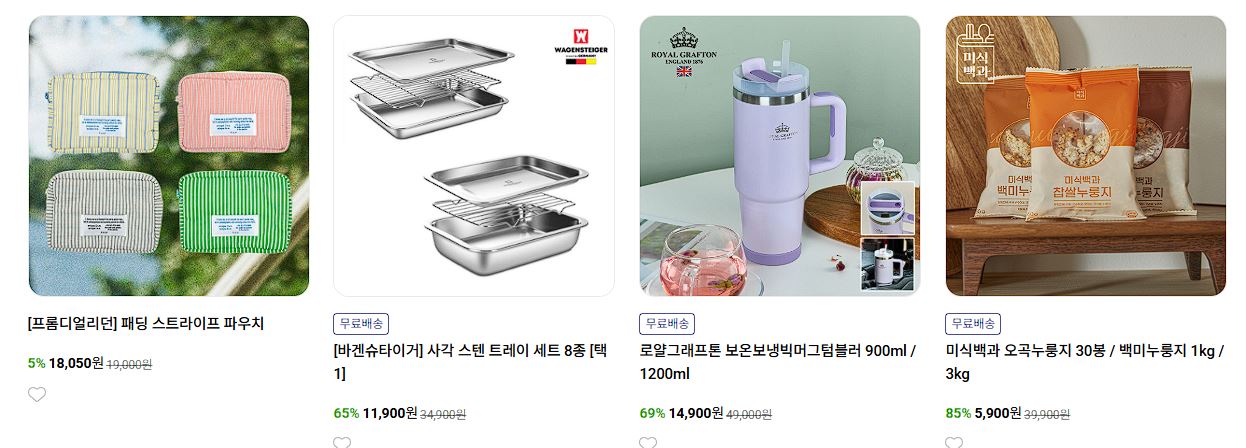
Task: Open [바겐슈타이거] 사각 스텐 트레이 세트 title
Action: tap(469, 362)
